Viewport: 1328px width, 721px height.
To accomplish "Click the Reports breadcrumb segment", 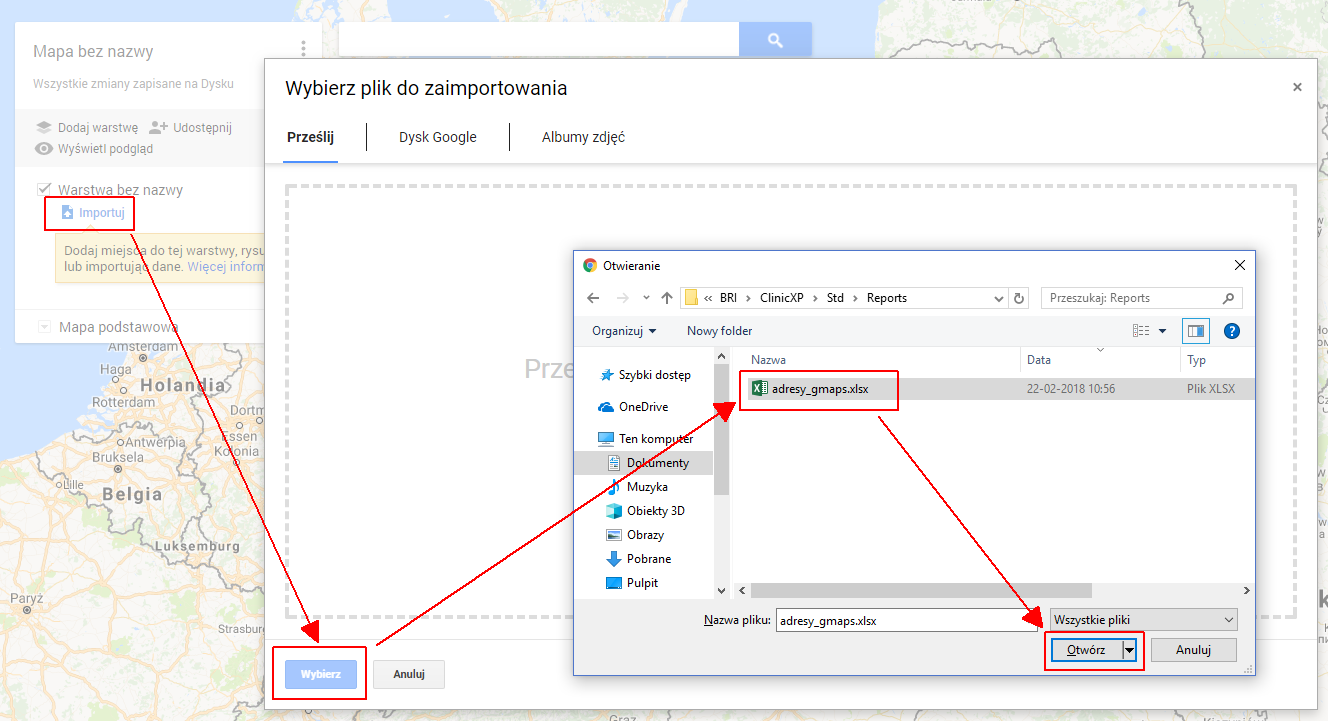I will pyautogui.click(x=887, y=298).
